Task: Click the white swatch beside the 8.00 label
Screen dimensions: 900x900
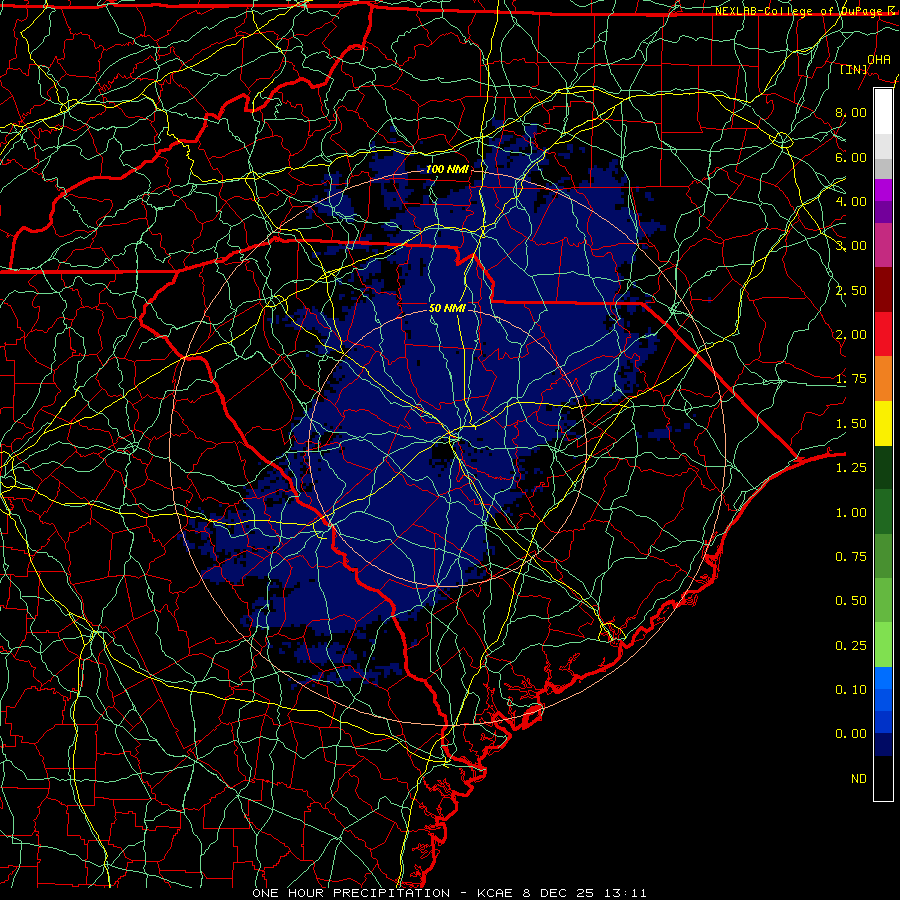Action: click(x=883, y=111)
